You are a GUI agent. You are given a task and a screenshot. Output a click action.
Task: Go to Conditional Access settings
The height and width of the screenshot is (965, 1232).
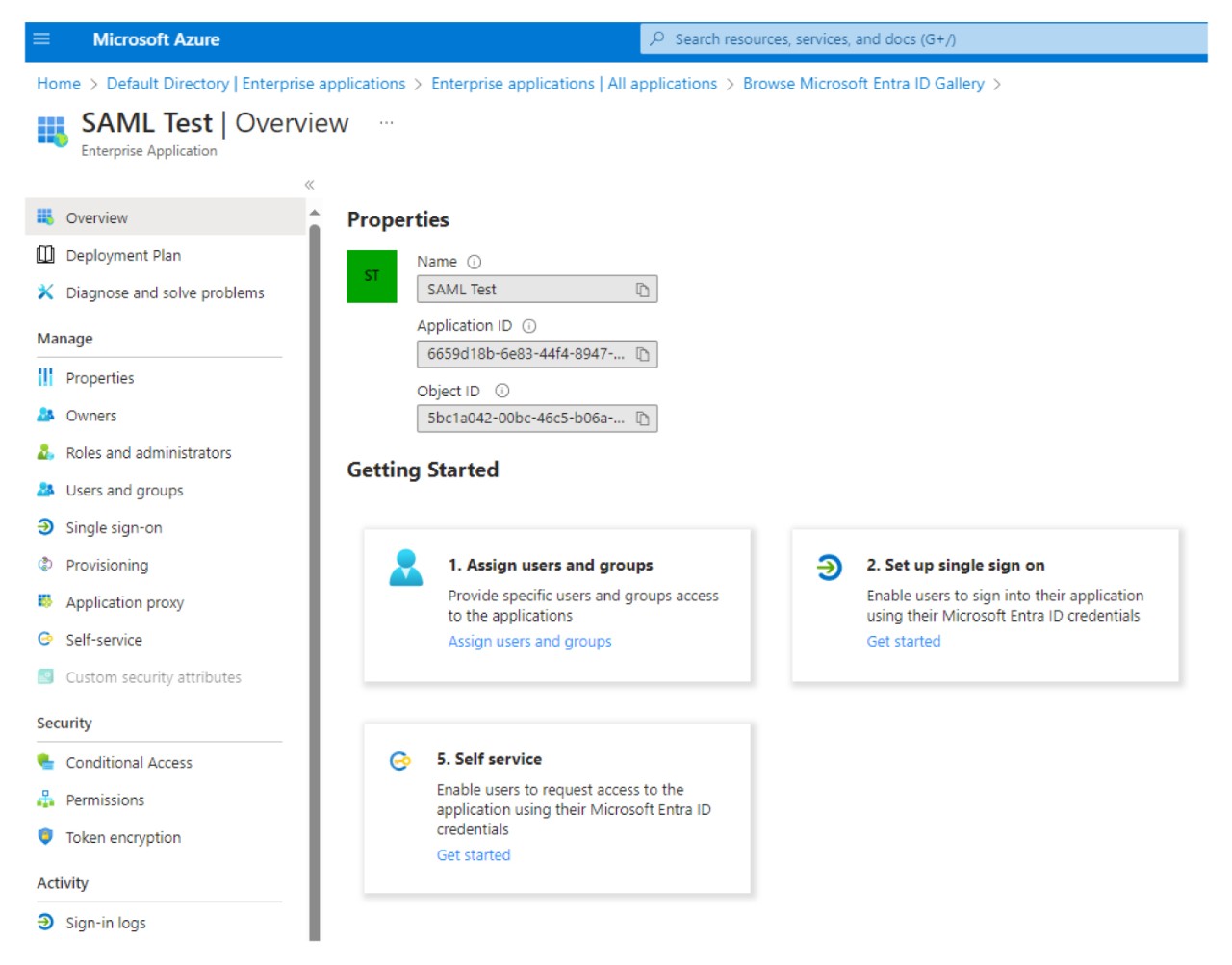(x=129, y=763)
